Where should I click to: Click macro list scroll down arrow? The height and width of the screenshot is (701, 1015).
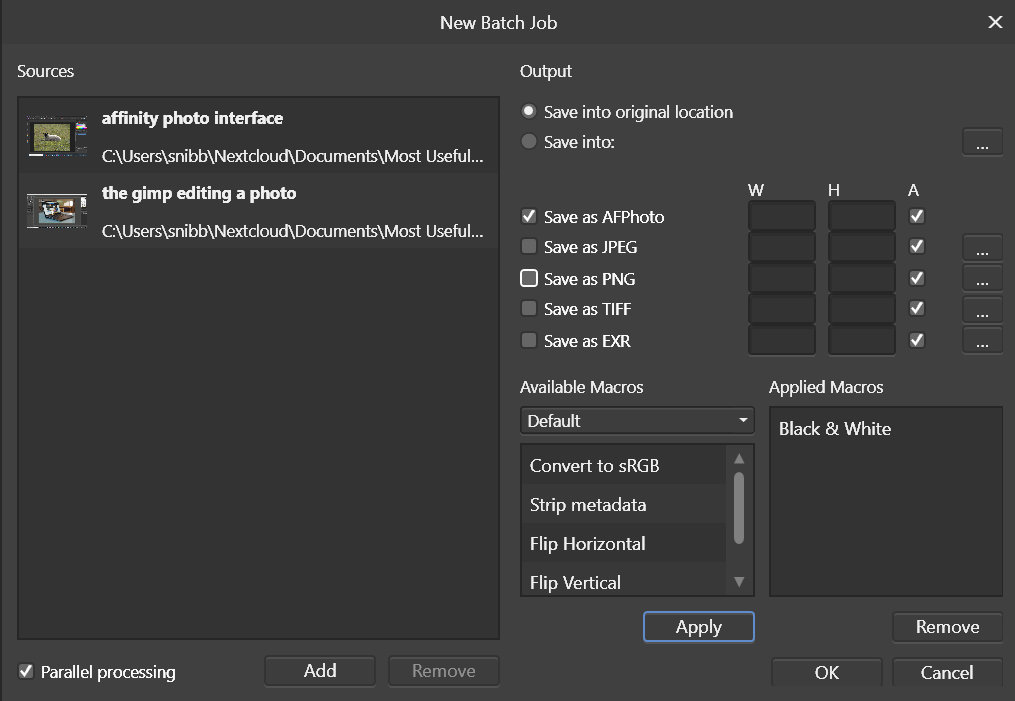(x=739, y=581)
